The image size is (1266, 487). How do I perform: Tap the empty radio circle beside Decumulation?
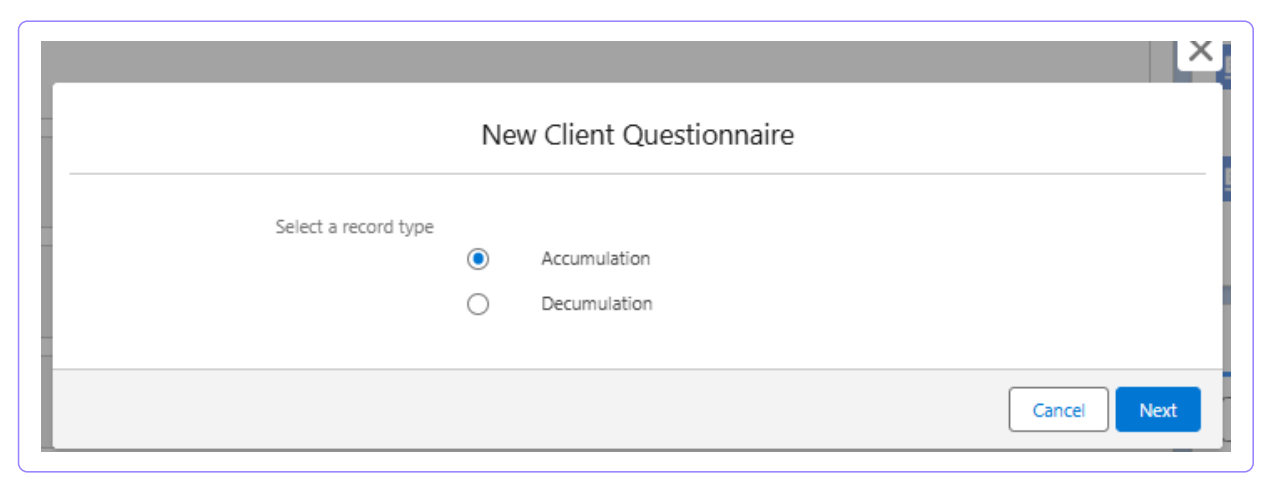pos(478,304)
